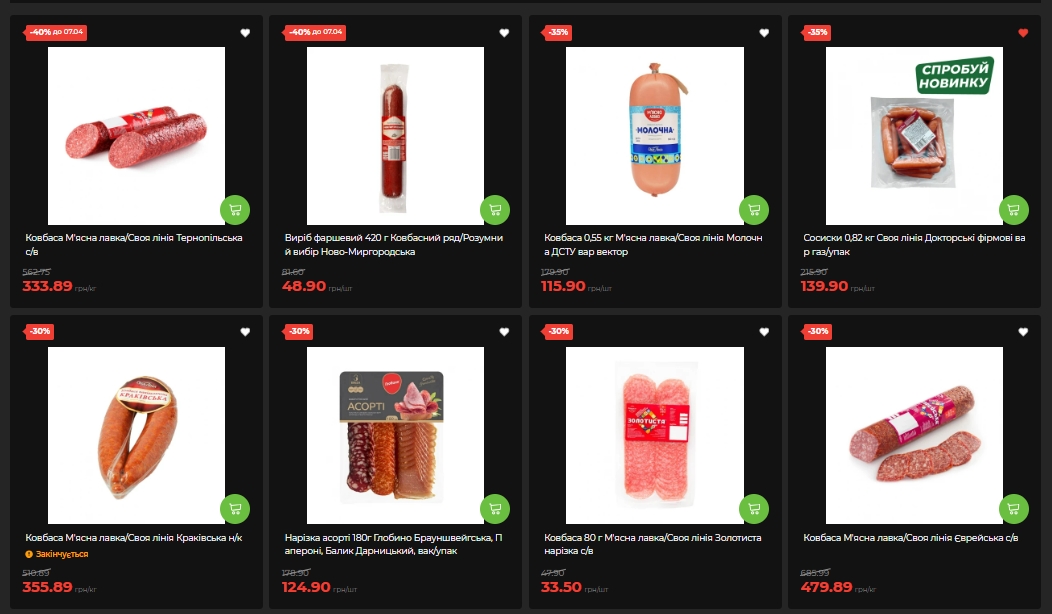Viewport: 1052px width, 614px height.
Task: Remove Докторські sausages from favorites (red heart)
Action: 1022,33
